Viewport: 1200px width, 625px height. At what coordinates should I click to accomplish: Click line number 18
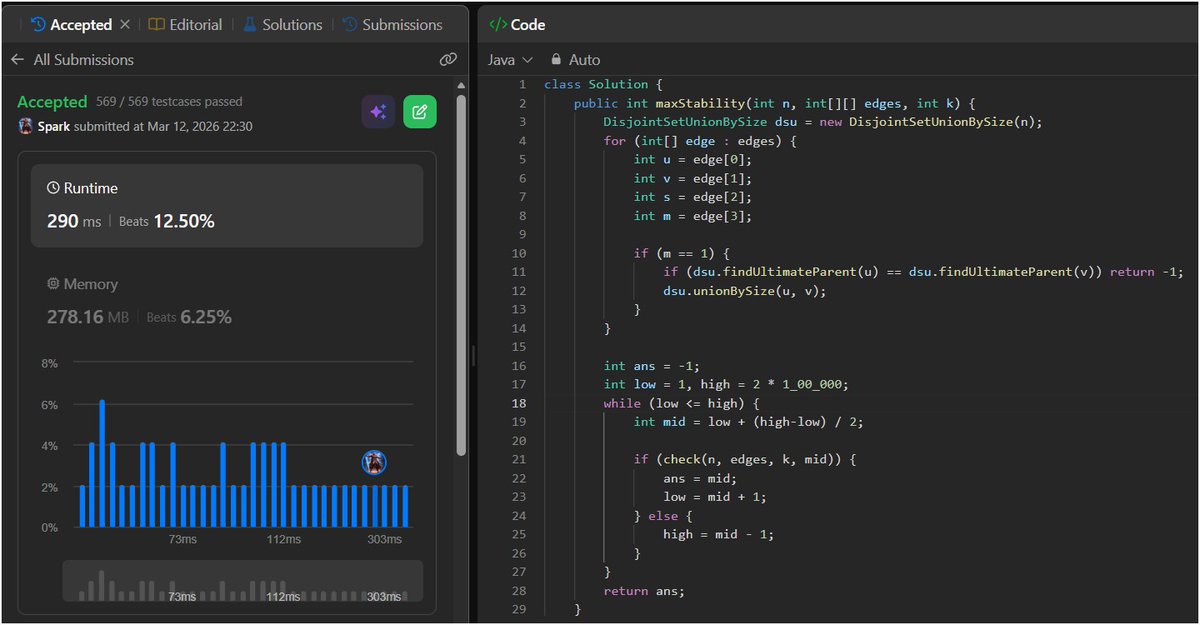tap(519, 403)
